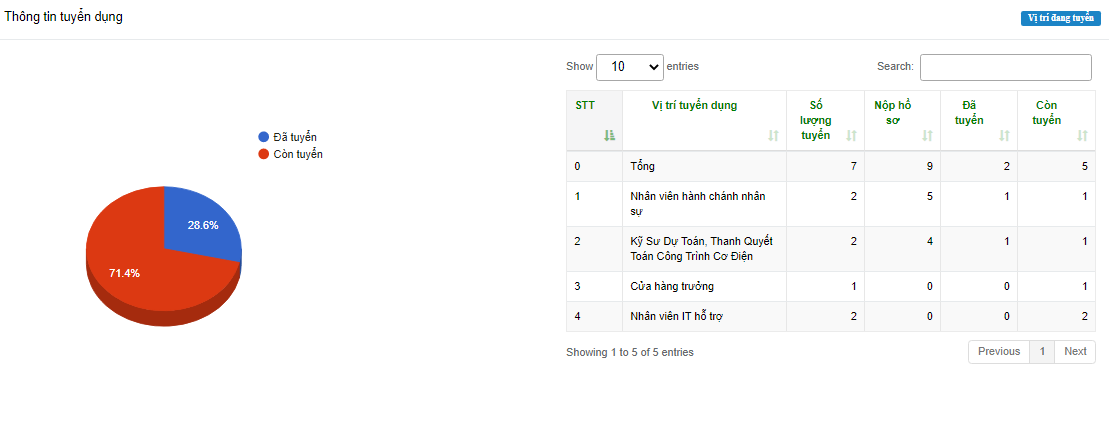Click sort icon in Còn tuyển column
1109x429 pixels.
click(1082, 136)
